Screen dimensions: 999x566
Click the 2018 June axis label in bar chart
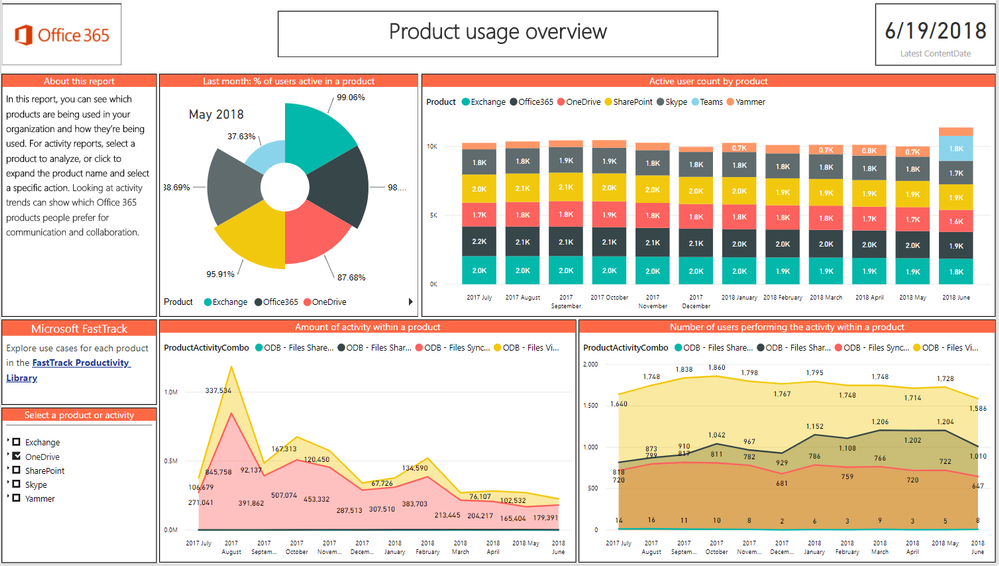pos(956,298)
